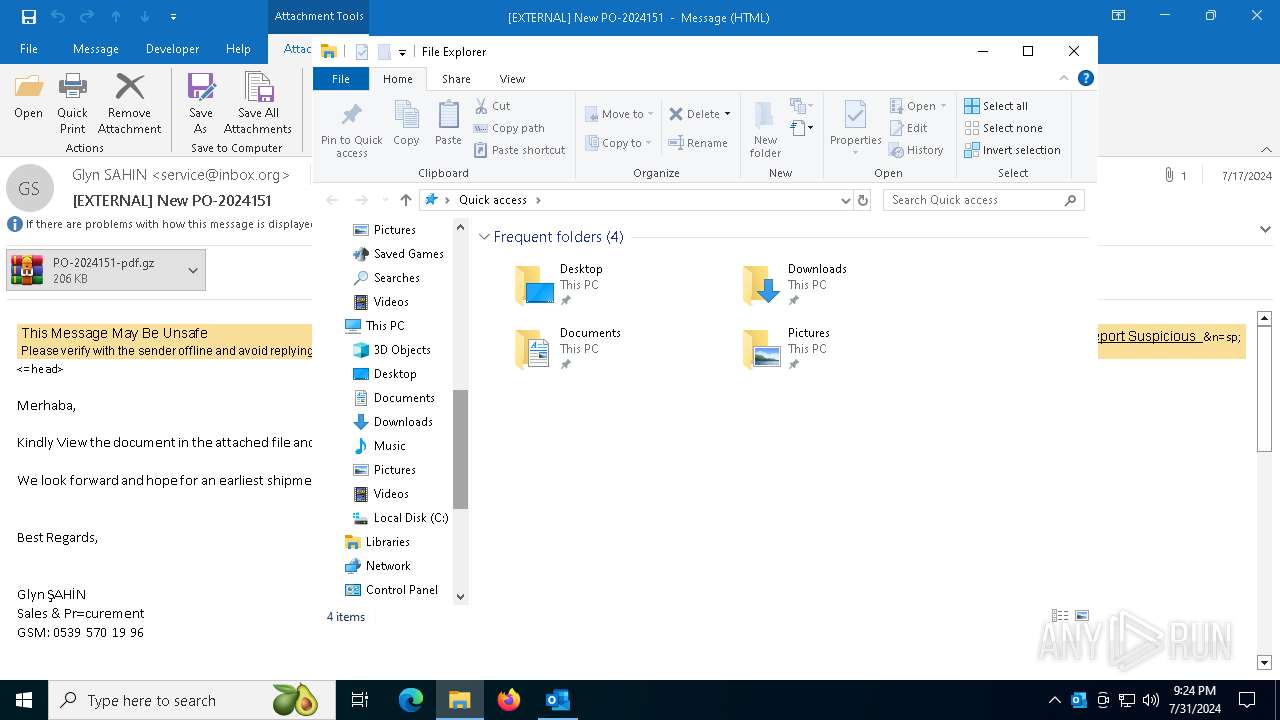
Task: Click the Properties checkmark icon
Action: [x=855, y=115]
